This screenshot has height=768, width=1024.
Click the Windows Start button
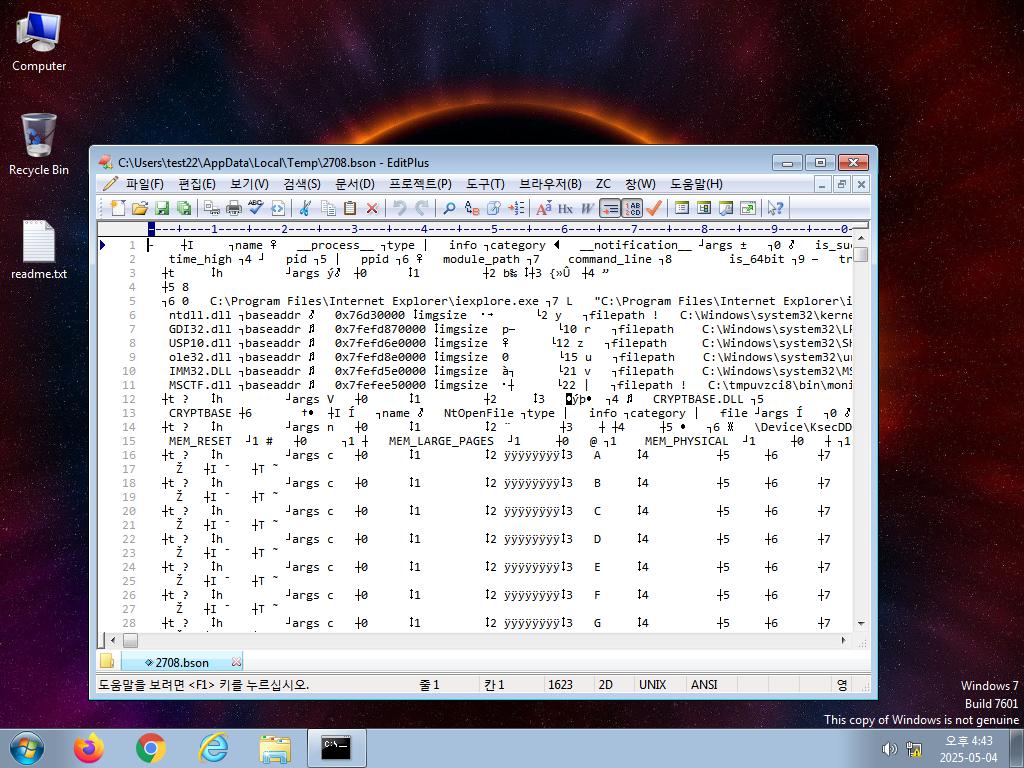click(x=27, y=748)
